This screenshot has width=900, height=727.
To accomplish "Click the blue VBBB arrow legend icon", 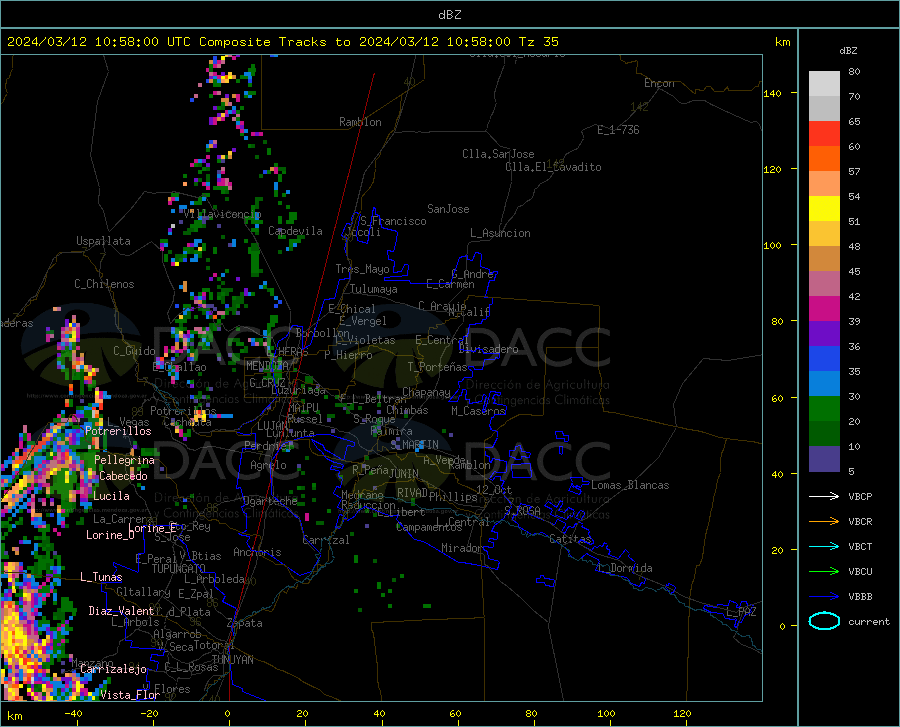I will (x=824, y=596).
